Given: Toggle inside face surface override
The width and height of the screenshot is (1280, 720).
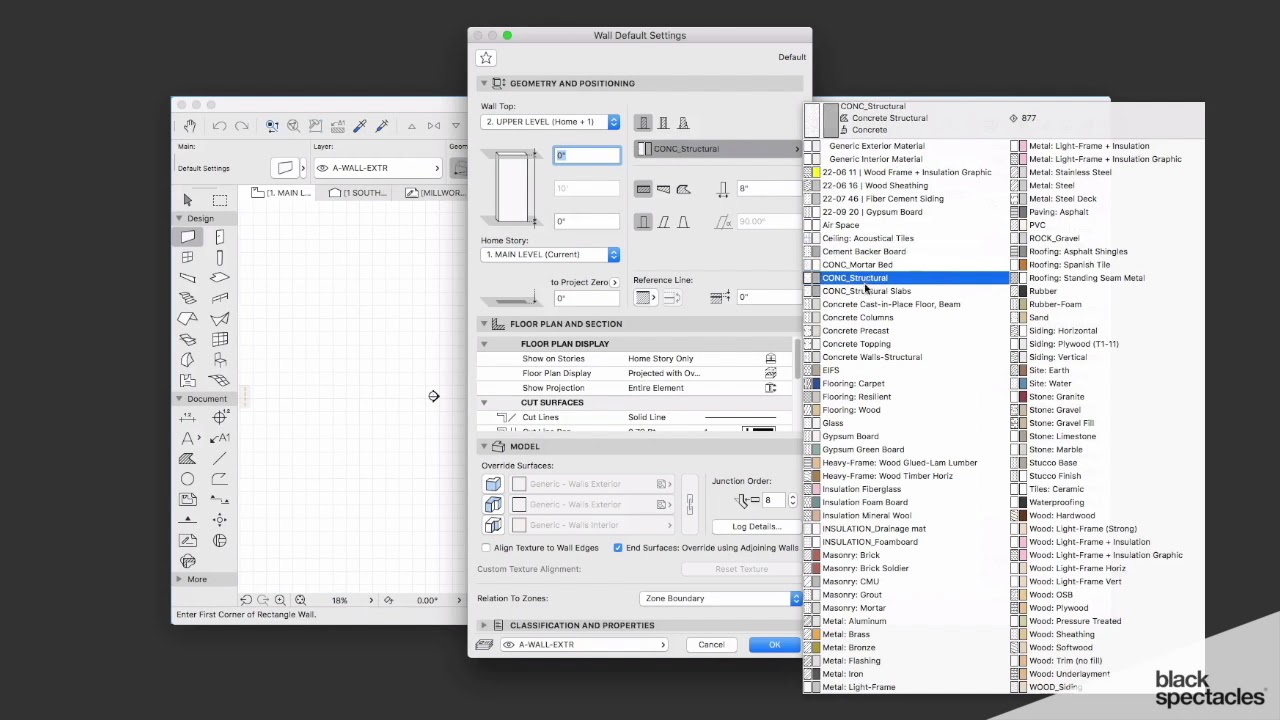Looking at the screenshot, I should (x=493, y=525).
